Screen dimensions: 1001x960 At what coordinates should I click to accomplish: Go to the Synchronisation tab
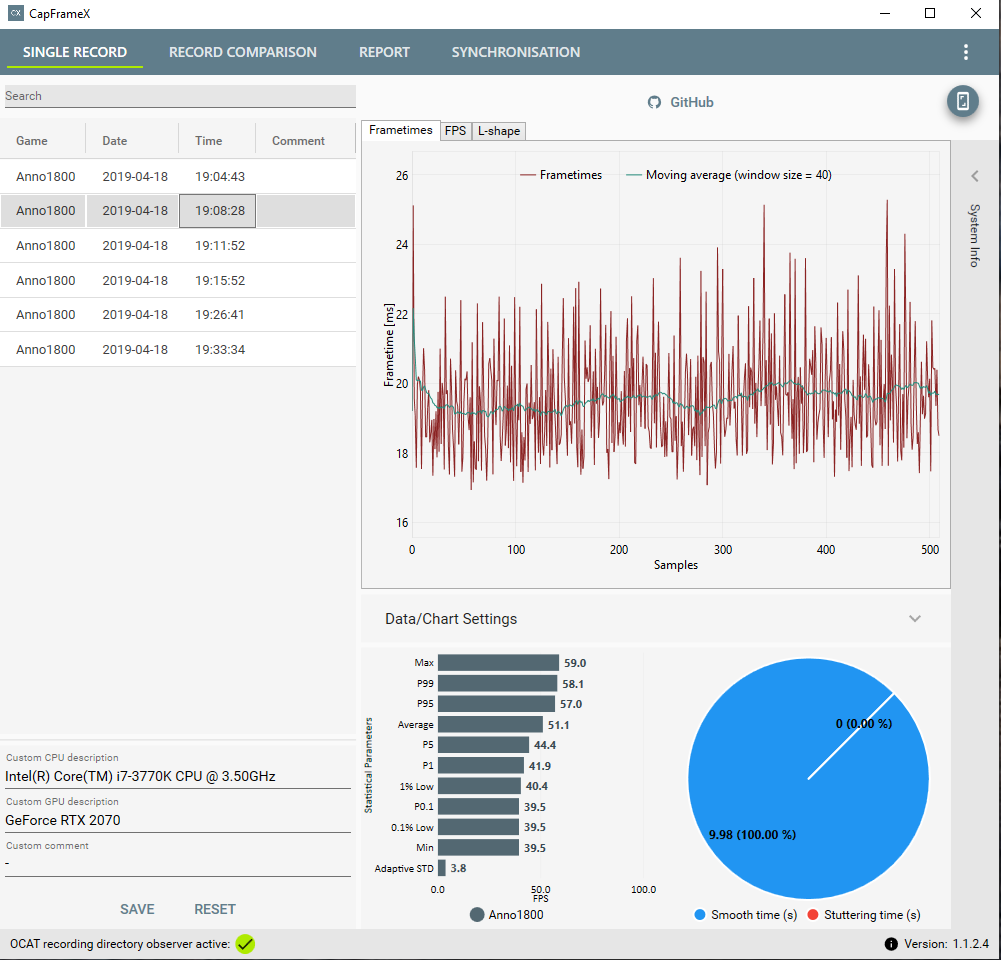(x=516, y=52)
